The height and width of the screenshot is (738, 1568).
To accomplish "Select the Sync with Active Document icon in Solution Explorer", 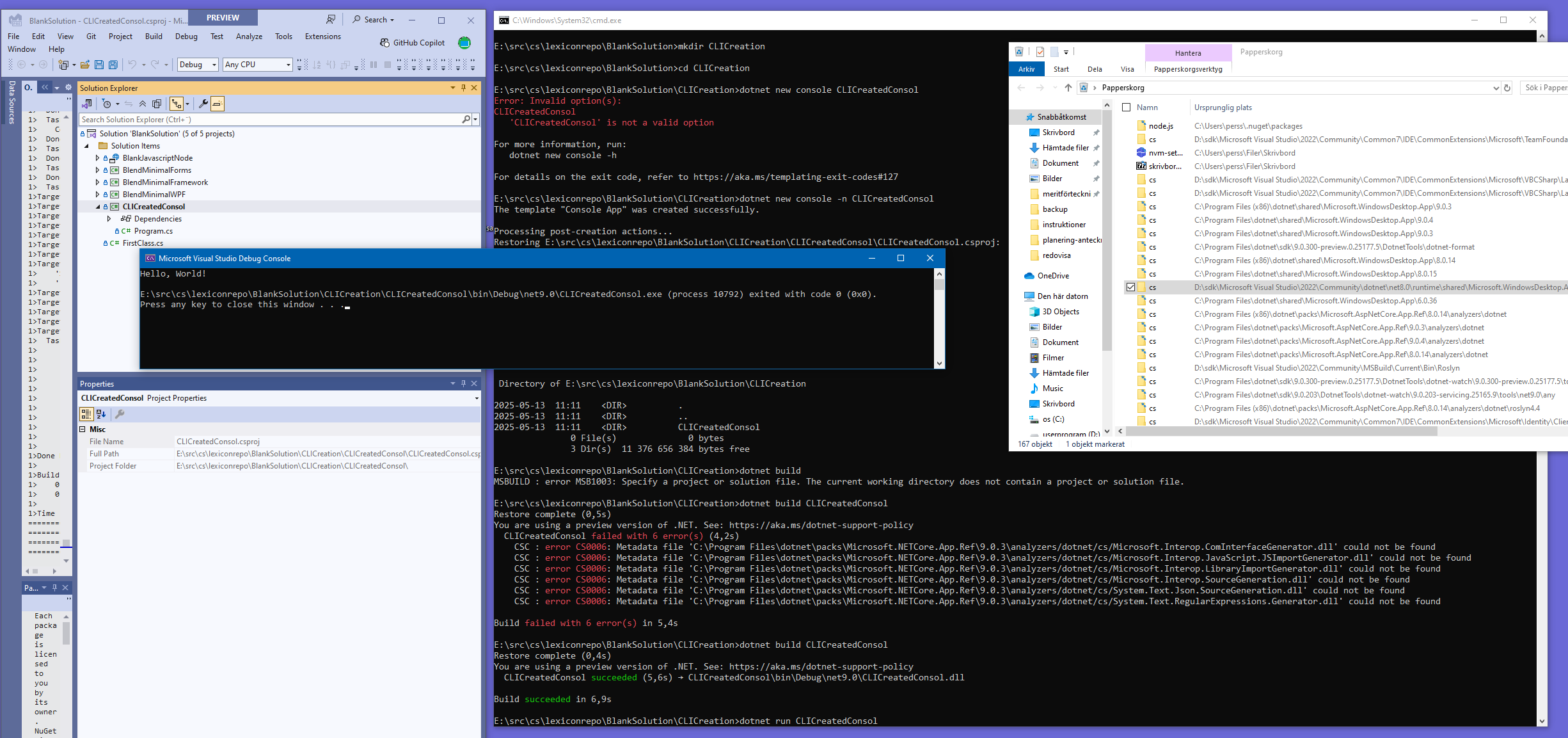I will pyautogui.click(x=128, y=104).
